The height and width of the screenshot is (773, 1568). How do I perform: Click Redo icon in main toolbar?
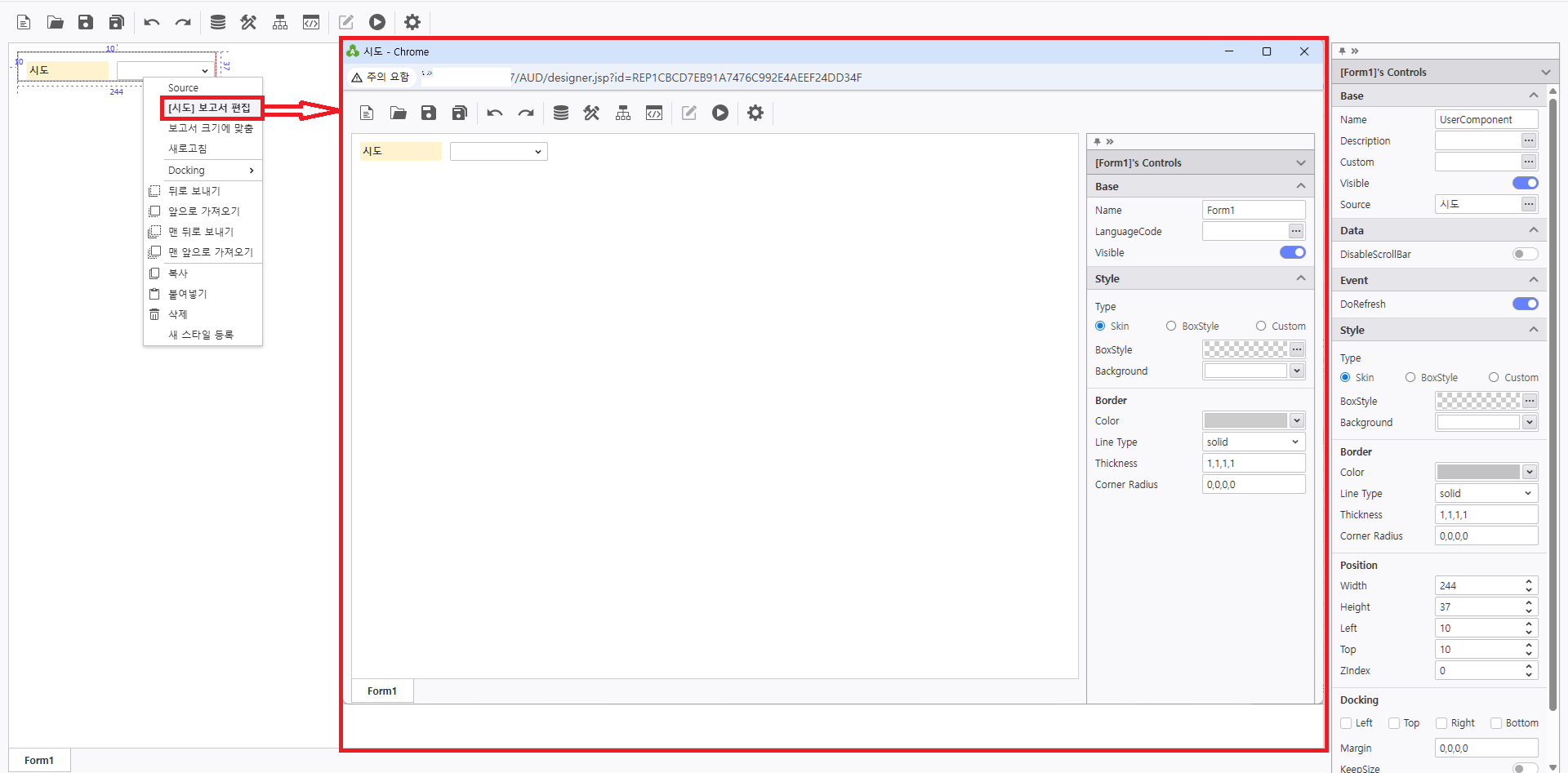183,22
